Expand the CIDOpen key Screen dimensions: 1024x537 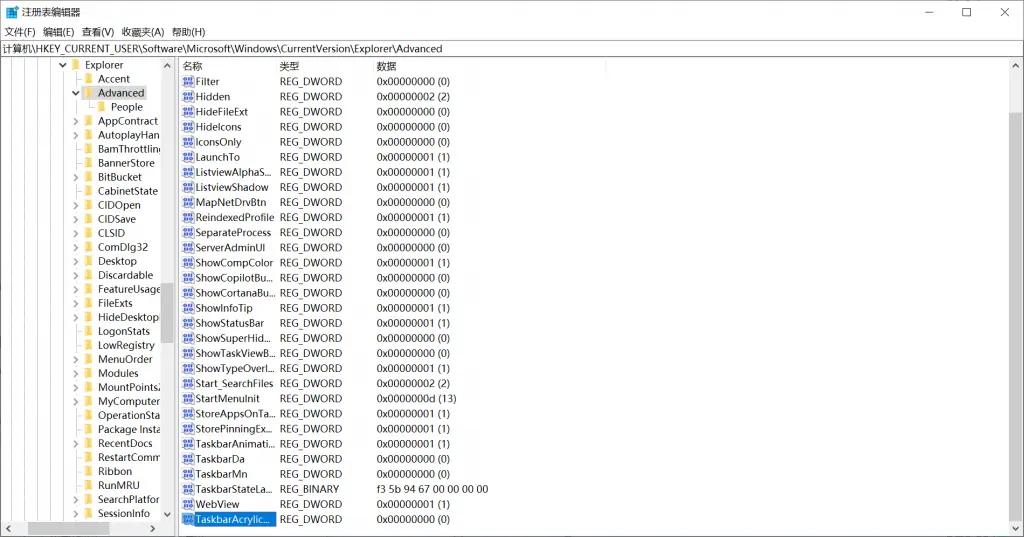(76, 205)
